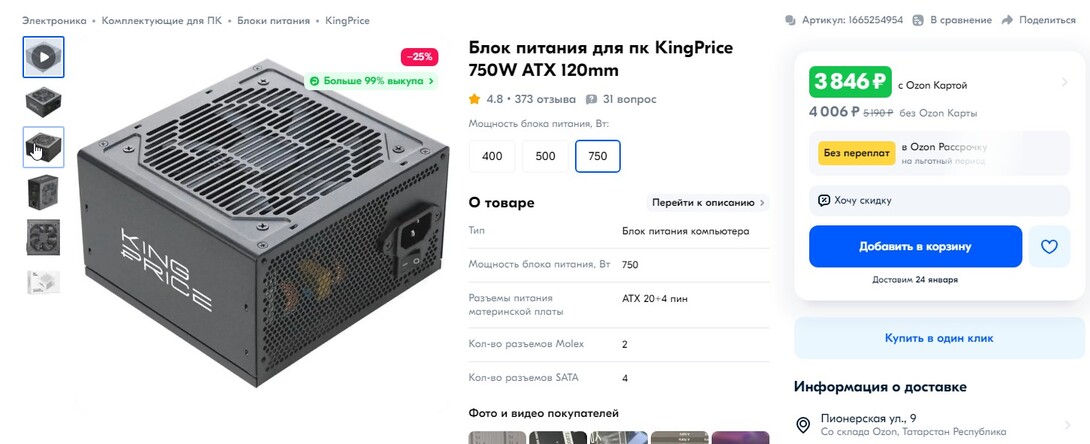Click Добавить в корзину button

coord(916,247)
